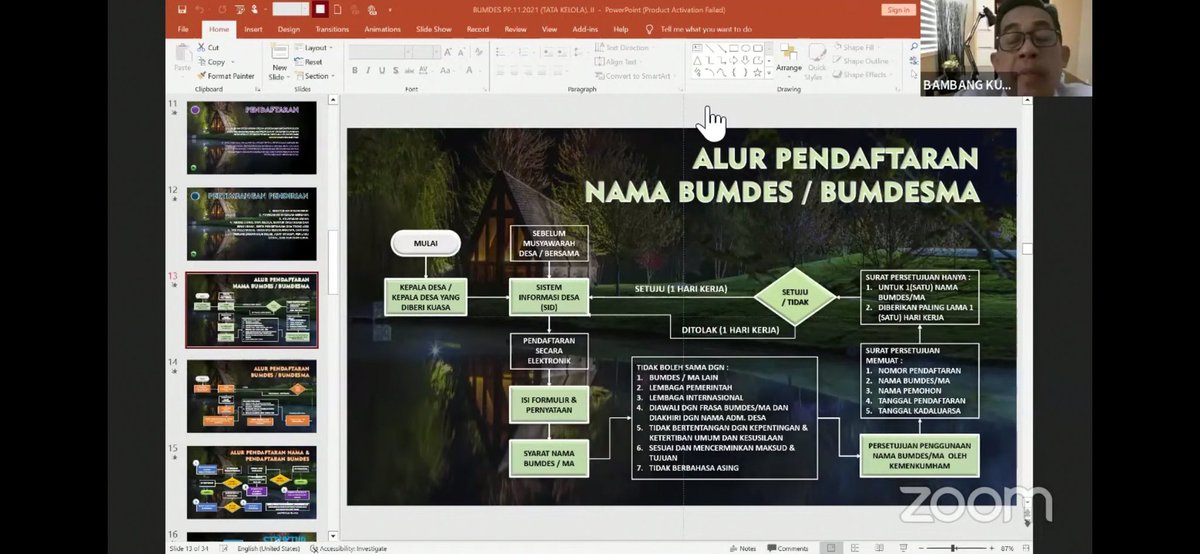Image resolution: width=1200 pixels, height=554 pixels.
Task: Select the star shape in shapes gallery
Action: click(x=757, y=72)
